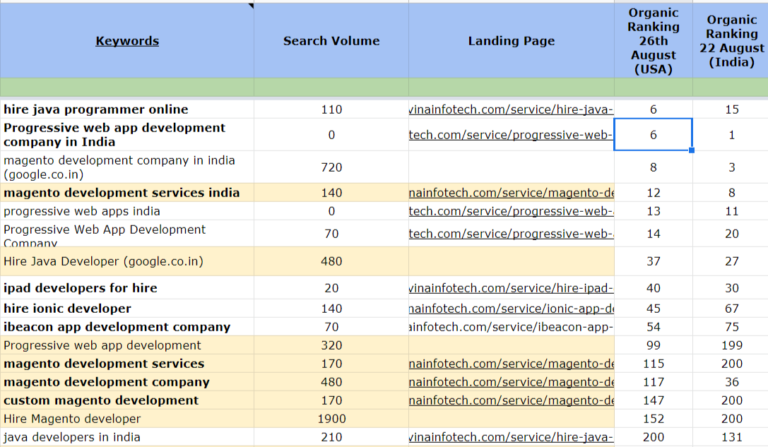The image size is (768, 447).
Task: Open the link in the Progressive Web App Development Company row
Action: click(x=511, y=234)
